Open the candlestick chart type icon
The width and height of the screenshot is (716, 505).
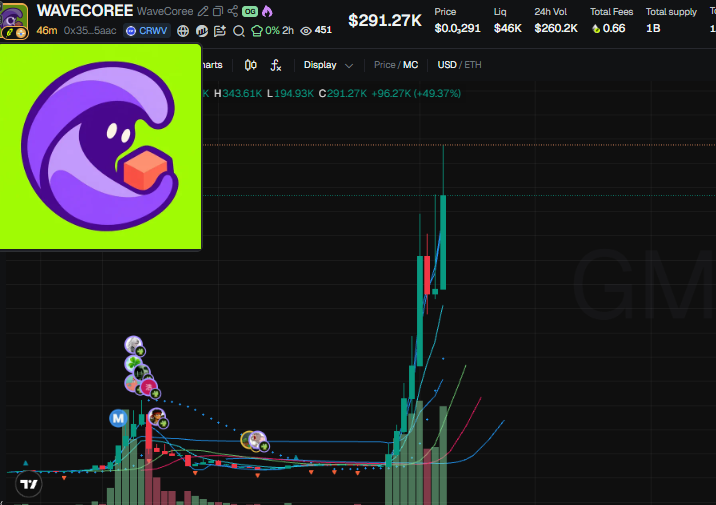point(250,65)
